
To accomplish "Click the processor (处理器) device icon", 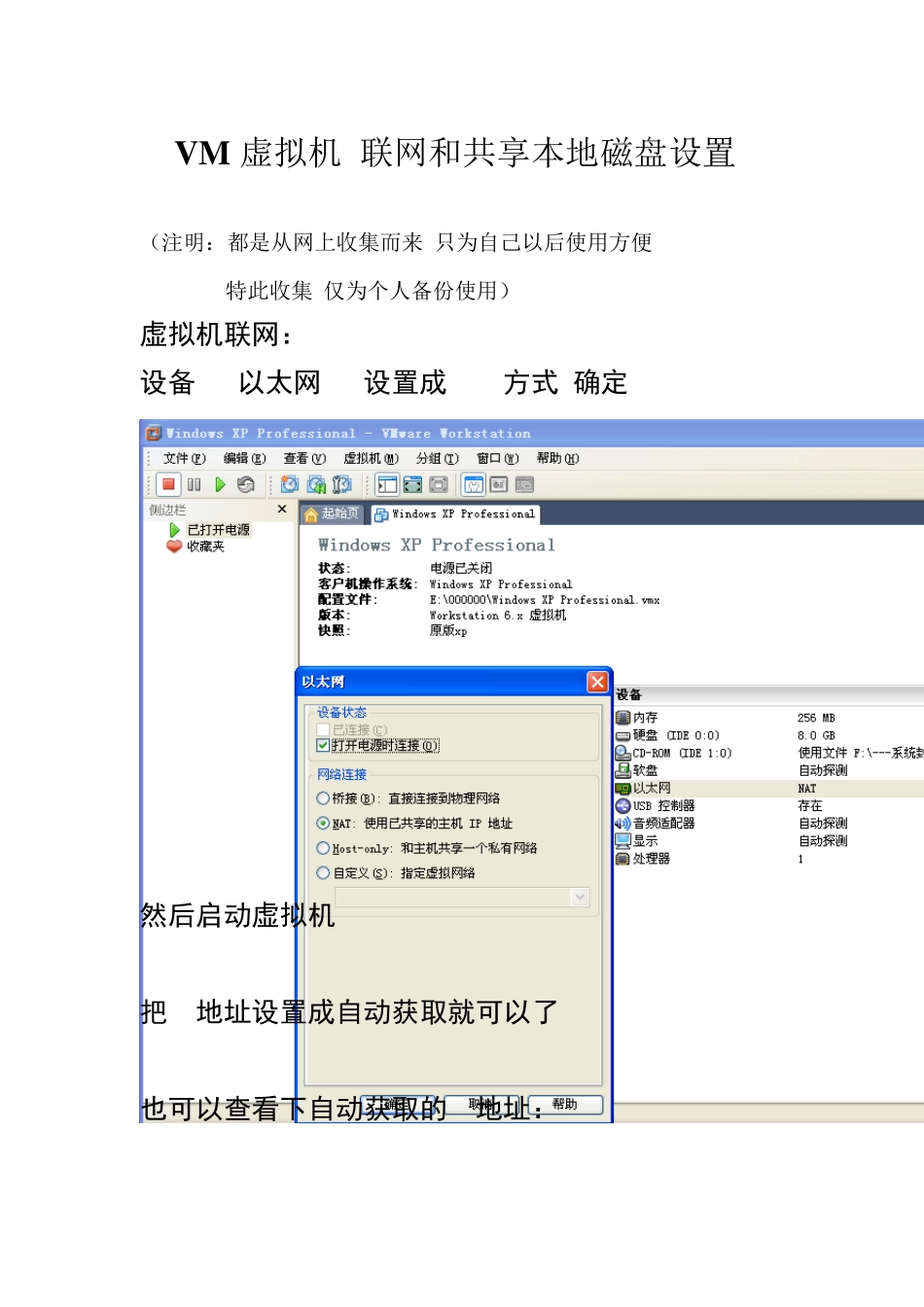I will (623, 859).
